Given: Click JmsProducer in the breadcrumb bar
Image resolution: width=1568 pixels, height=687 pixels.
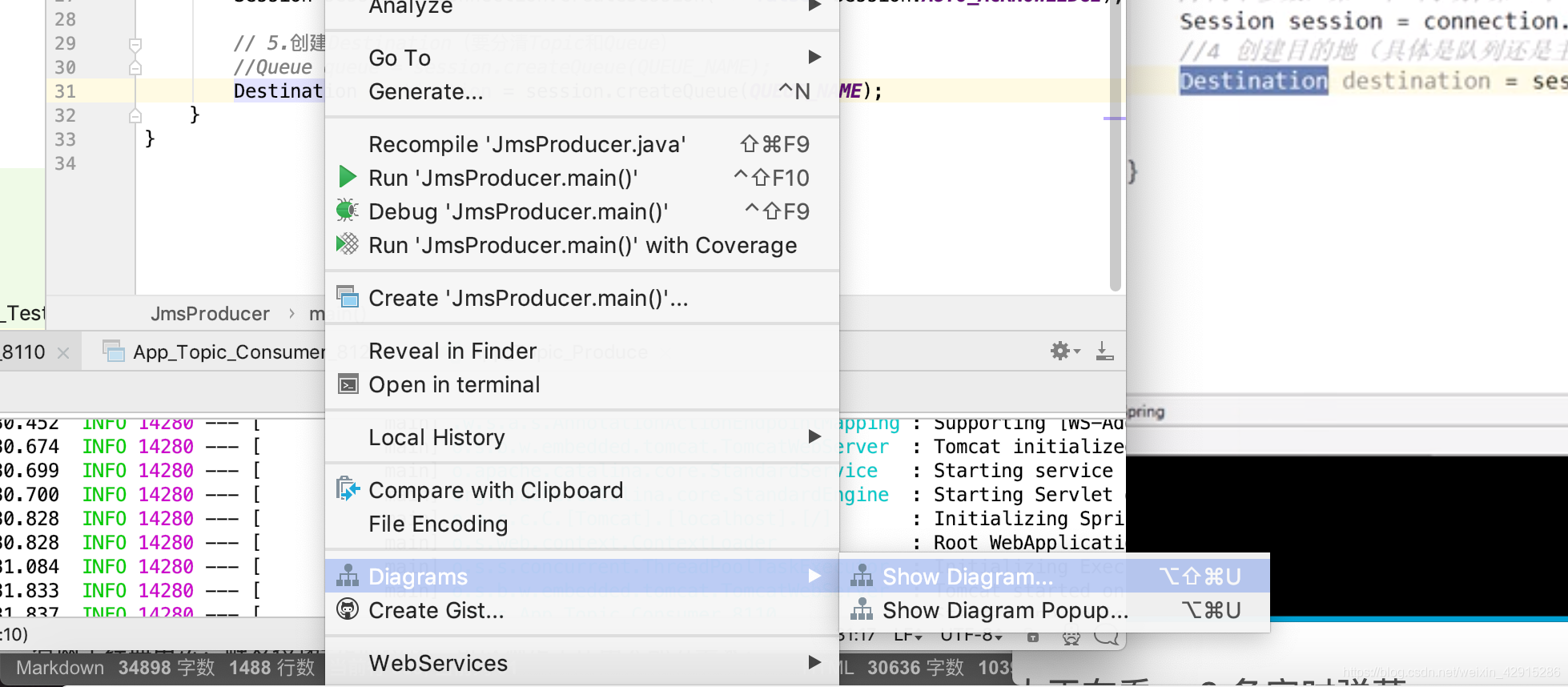Looking at the screenshot, I should pos(210,314).
